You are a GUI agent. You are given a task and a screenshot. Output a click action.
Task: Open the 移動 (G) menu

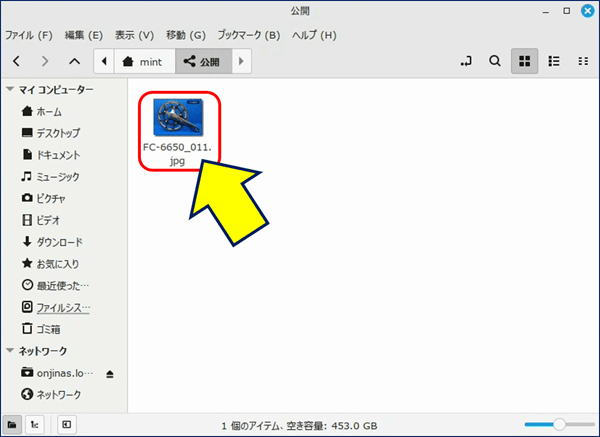[x=186, y=35]
